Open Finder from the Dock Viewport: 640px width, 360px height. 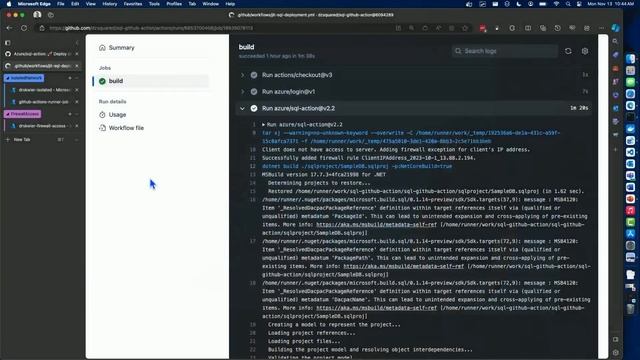[x=631, y=59]
